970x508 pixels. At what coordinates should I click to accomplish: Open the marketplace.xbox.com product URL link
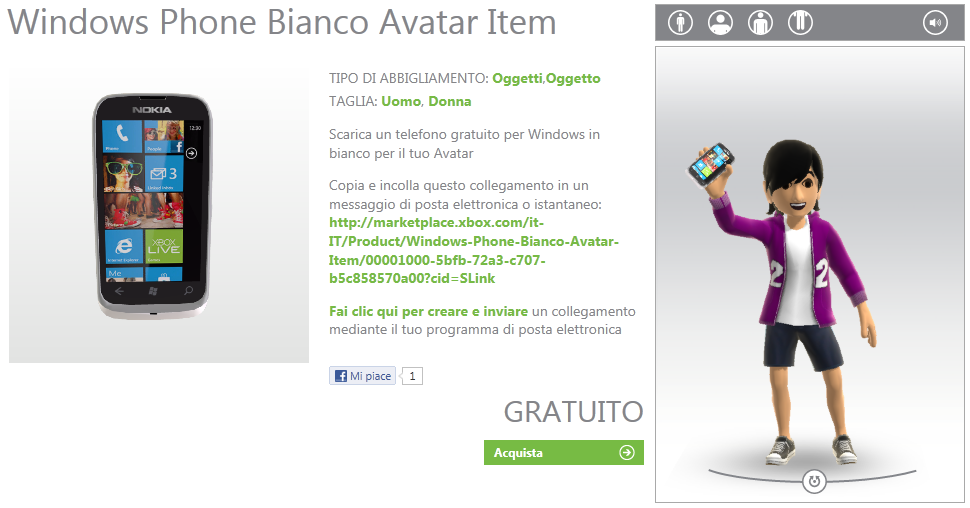474,251
